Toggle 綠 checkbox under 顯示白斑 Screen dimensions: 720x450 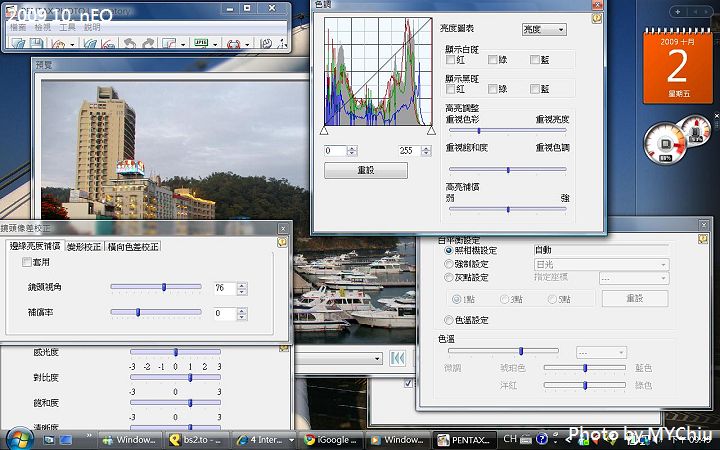click(x=493, y=59)
